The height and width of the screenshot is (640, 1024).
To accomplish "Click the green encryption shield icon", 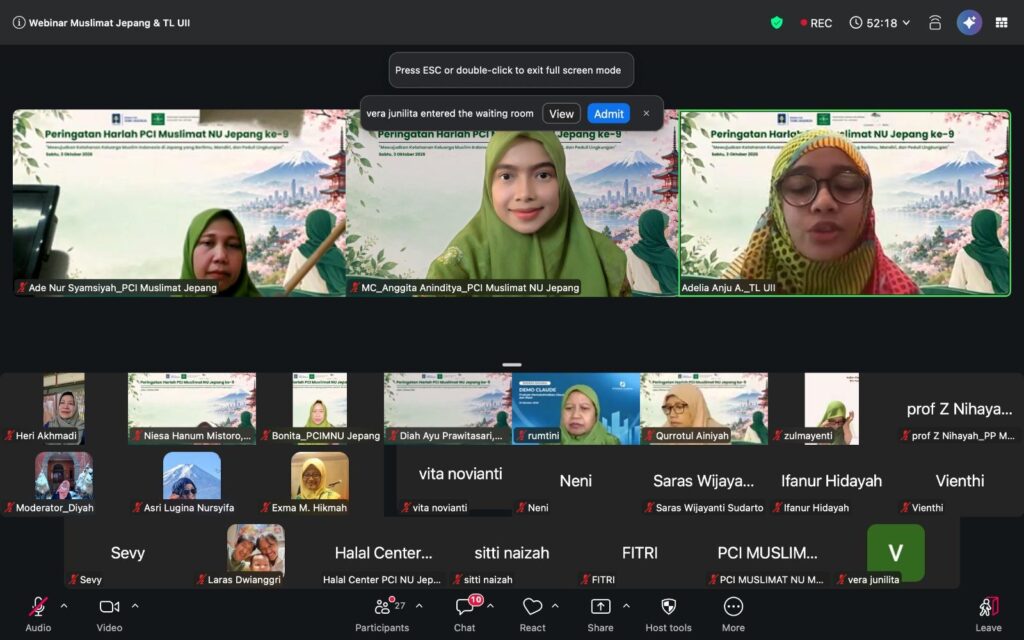I will tap(776, 23).
